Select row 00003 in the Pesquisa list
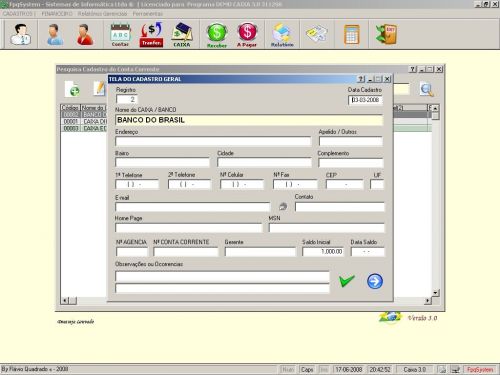This screenshot has height=375, width=500. [84, 128]
